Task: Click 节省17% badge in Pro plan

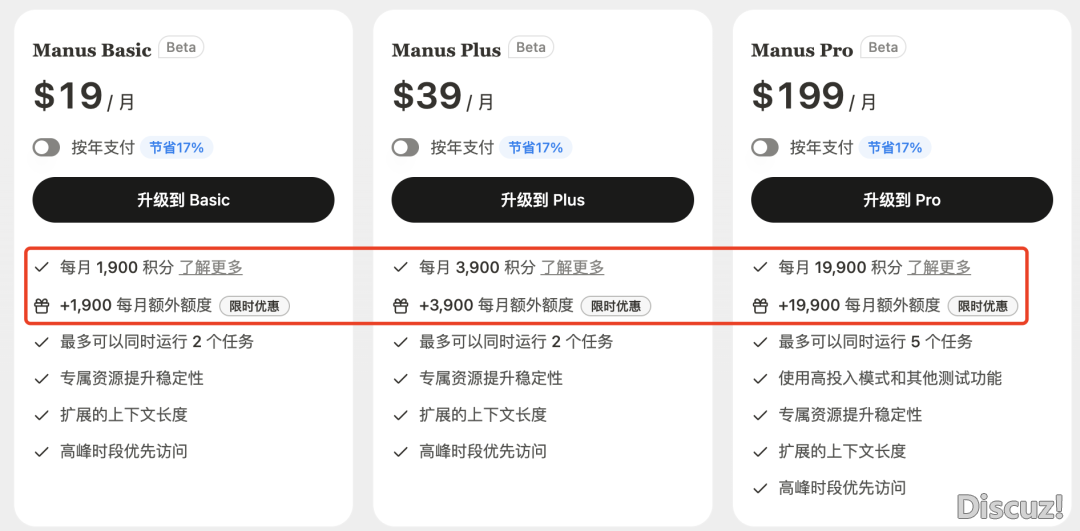Action: (895, 147)
